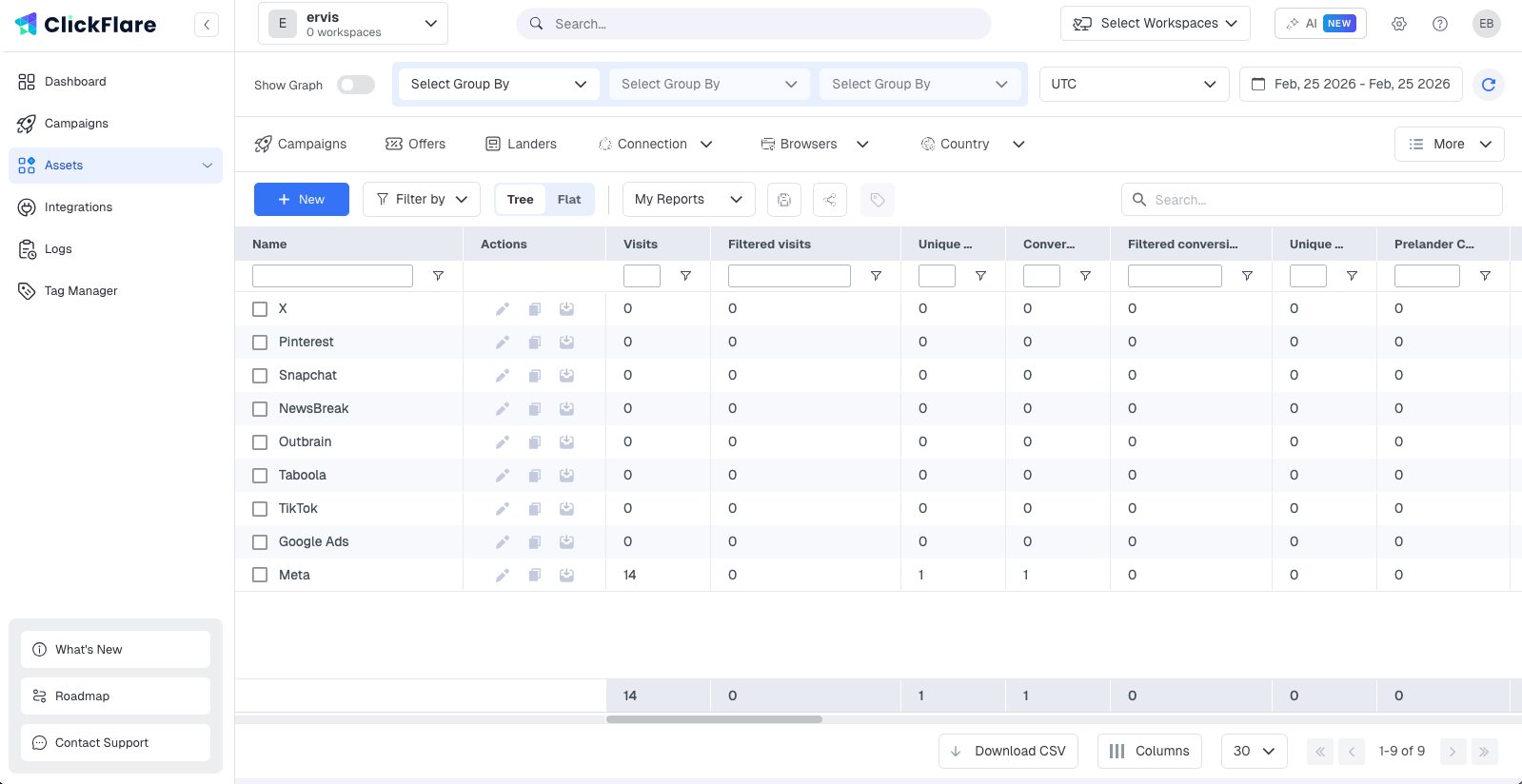Open the first Select Group By dropdown

pos(499,85)
